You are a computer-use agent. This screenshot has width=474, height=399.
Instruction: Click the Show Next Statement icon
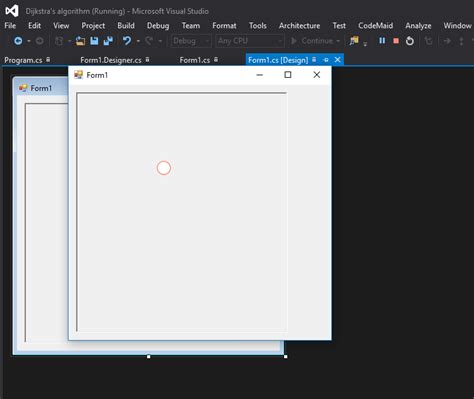point(447,41)
